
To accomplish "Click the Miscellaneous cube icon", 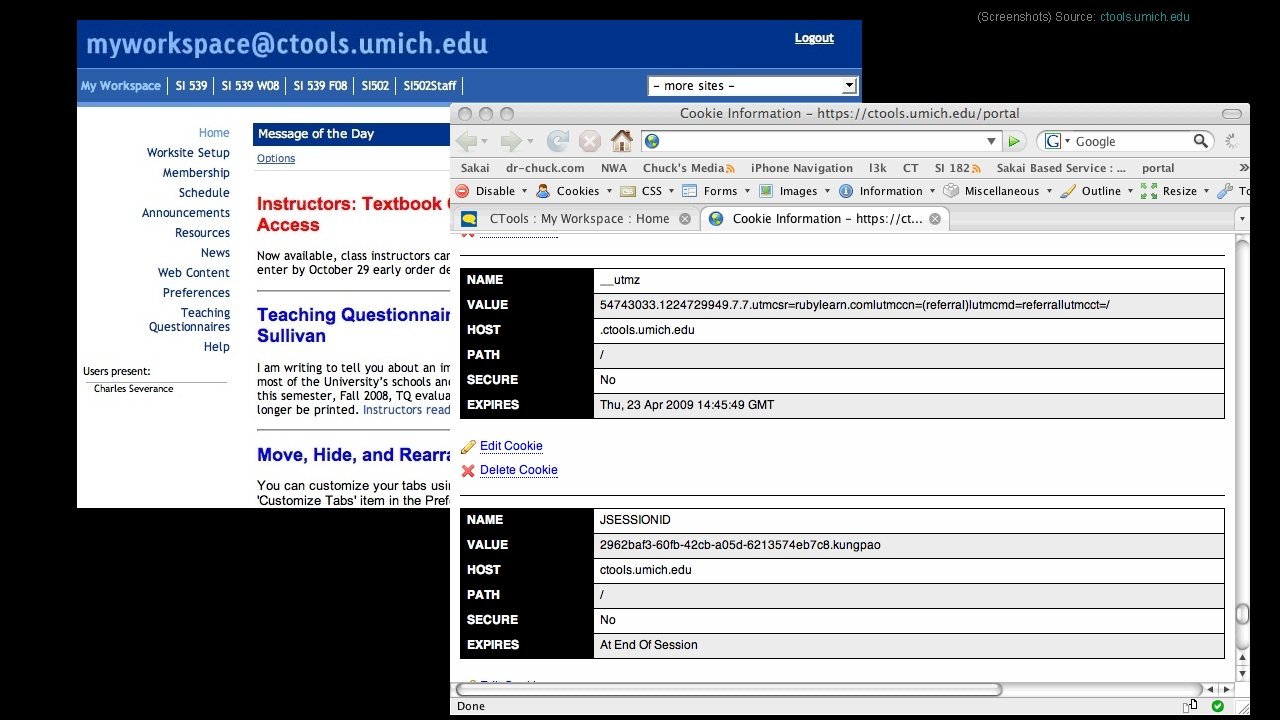I will coord(951,191).
